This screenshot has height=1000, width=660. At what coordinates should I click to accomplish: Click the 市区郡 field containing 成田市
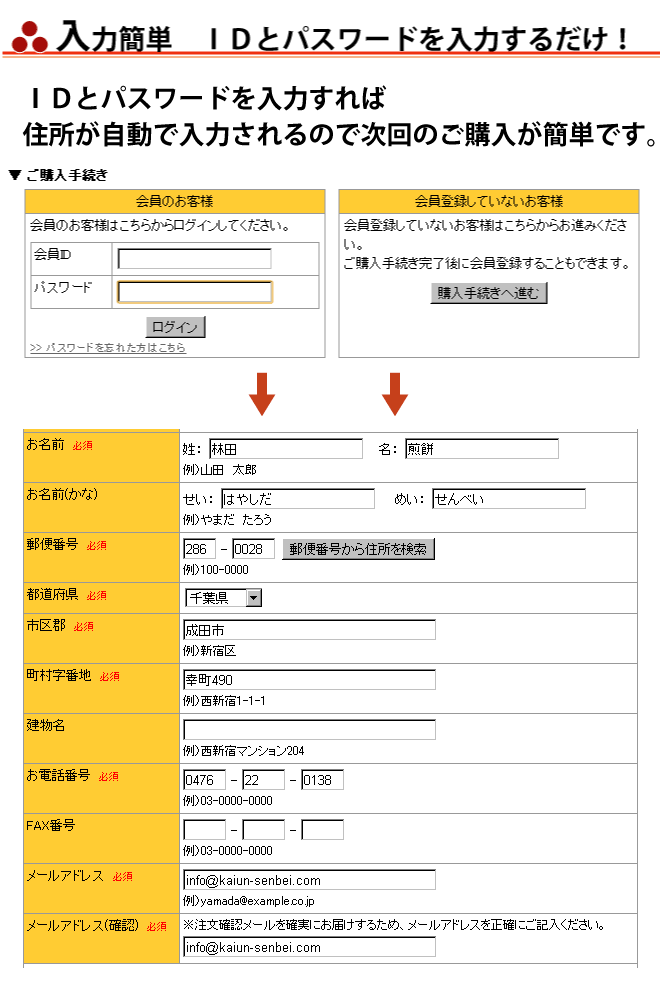click(309, 630)
